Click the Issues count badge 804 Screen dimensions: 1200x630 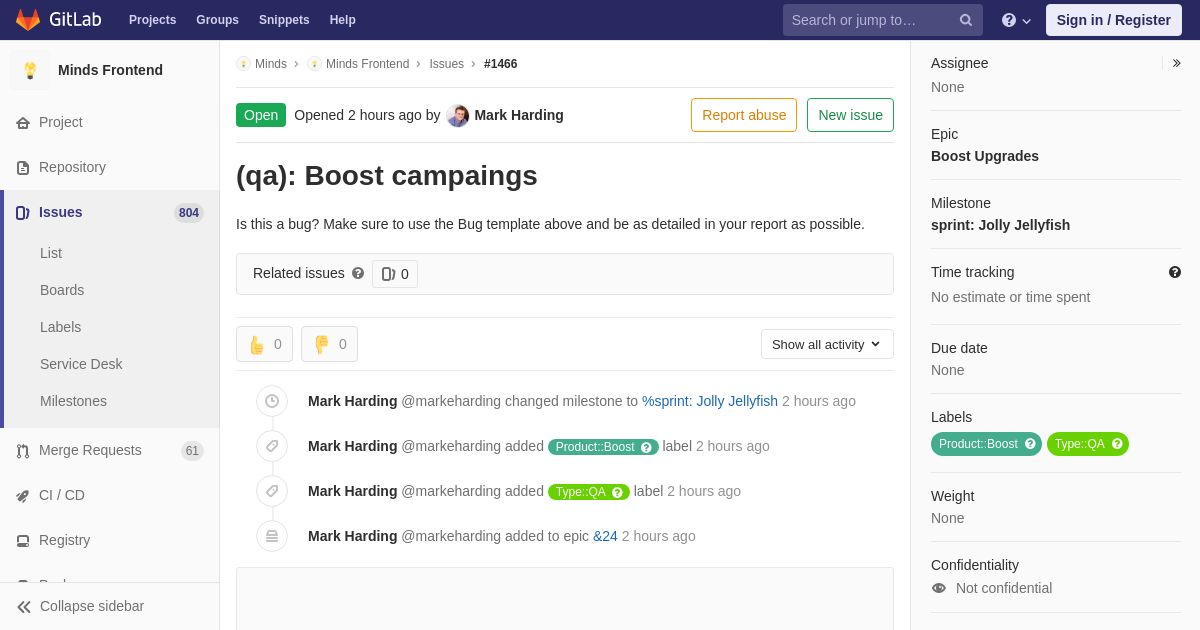[188, 212]
